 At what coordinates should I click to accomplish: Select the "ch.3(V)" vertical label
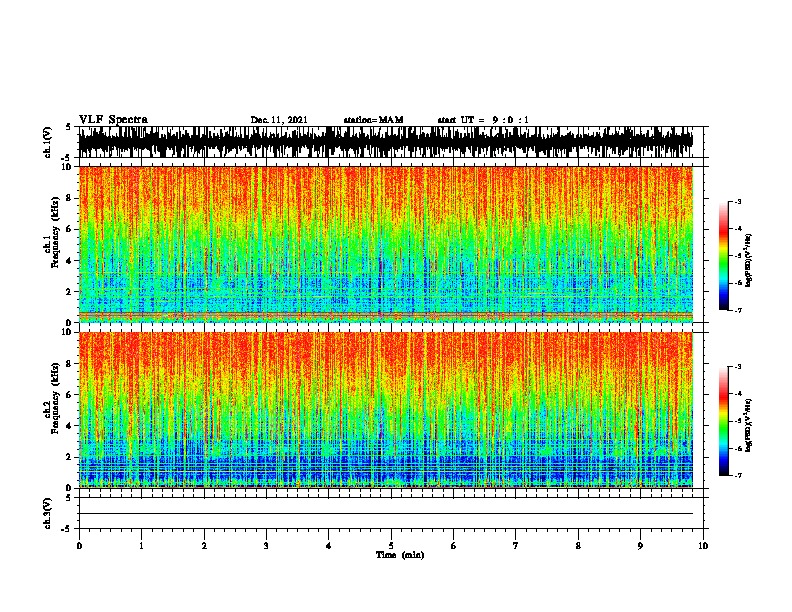tap(48, 513)
